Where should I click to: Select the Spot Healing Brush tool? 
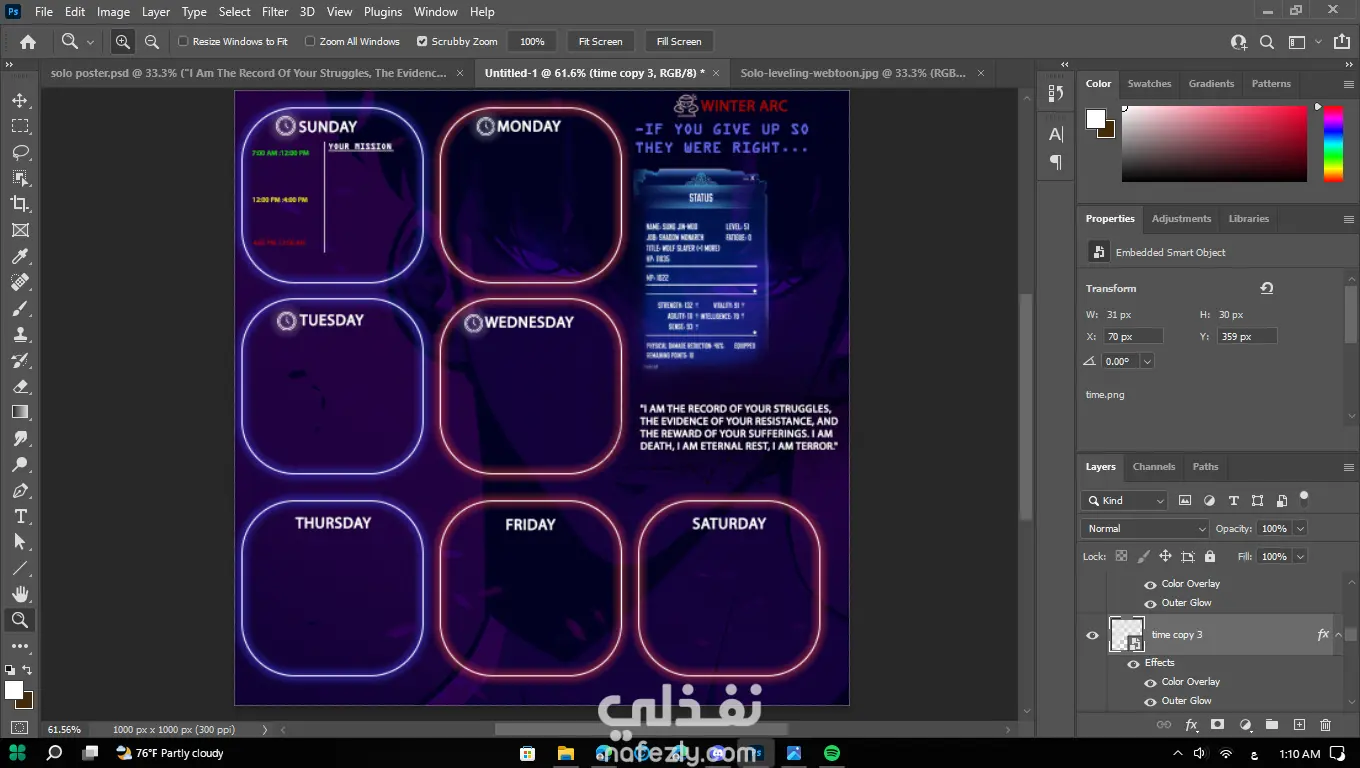pyautogui.click(x=20, y=282)
